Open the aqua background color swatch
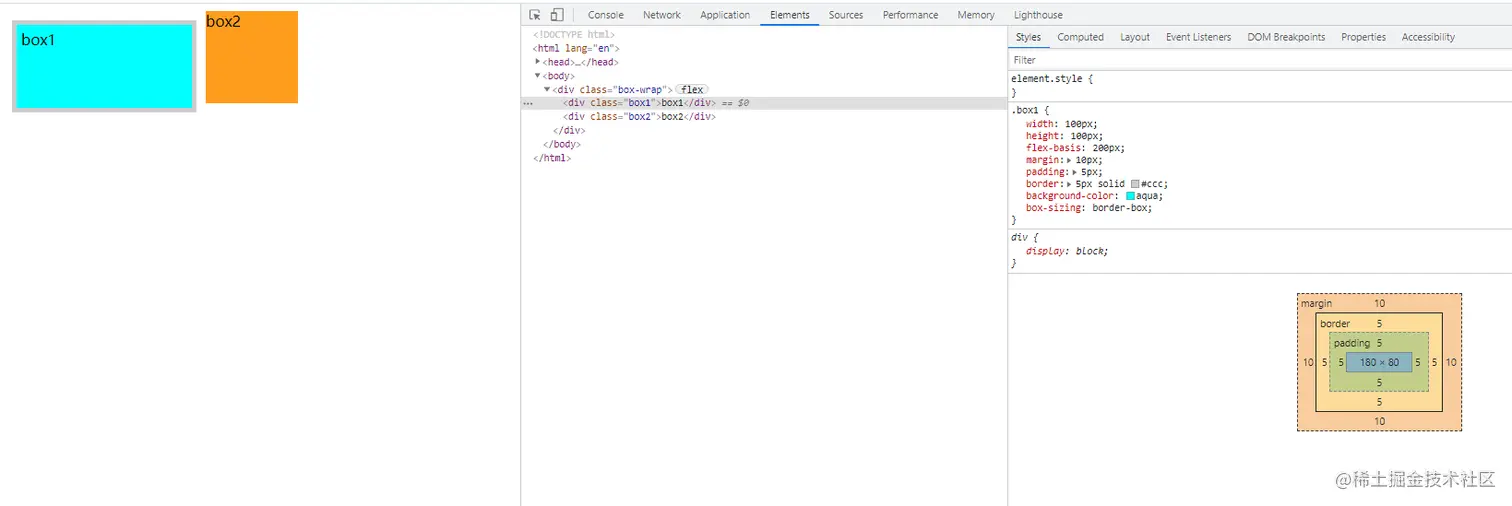Image resolution: width=1512 pixels, height=506 pixels. [x=1131, y=196]
